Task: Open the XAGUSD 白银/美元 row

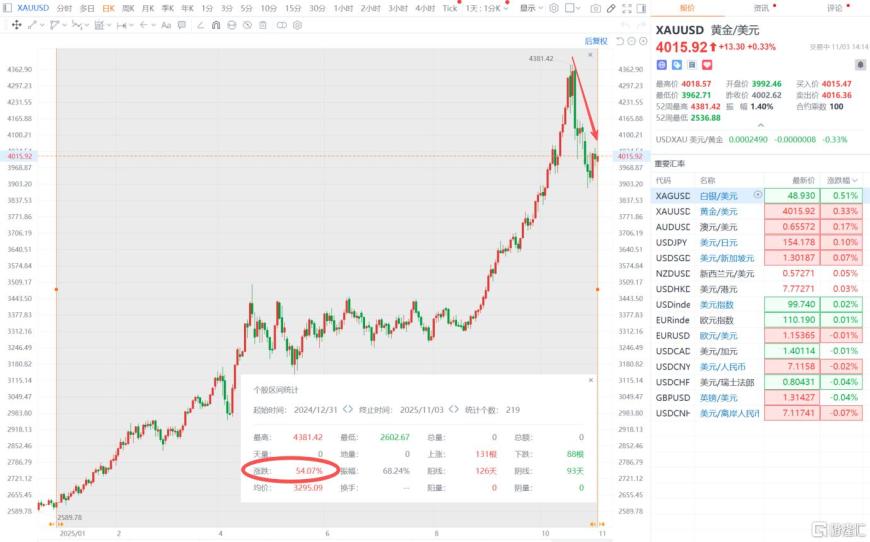Action: click(x=757, y=195)
